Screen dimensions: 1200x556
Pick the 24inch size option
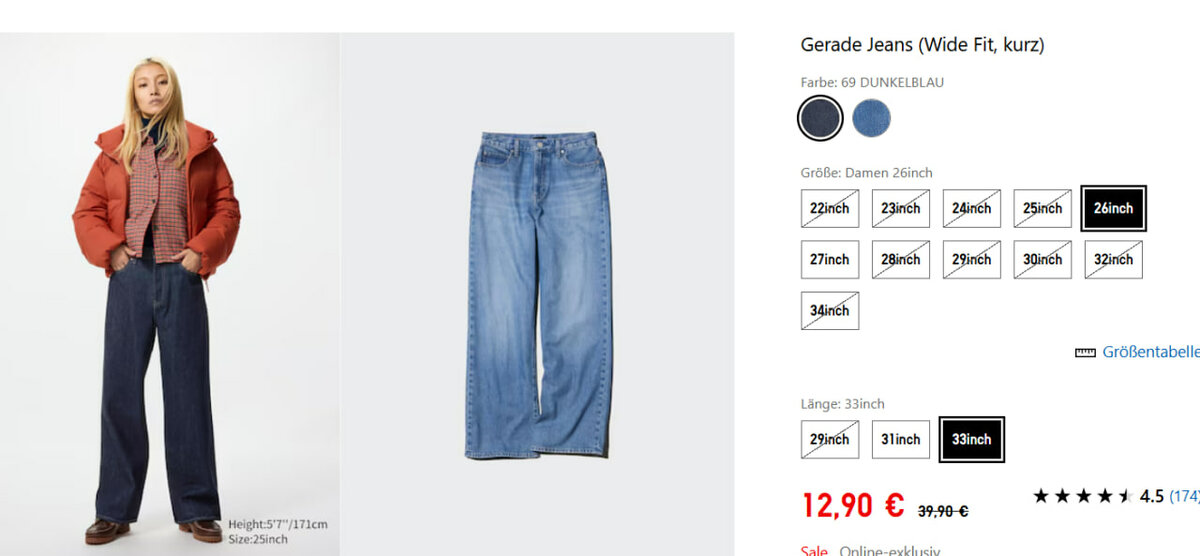pyautogui.click(x=972, y=208)
